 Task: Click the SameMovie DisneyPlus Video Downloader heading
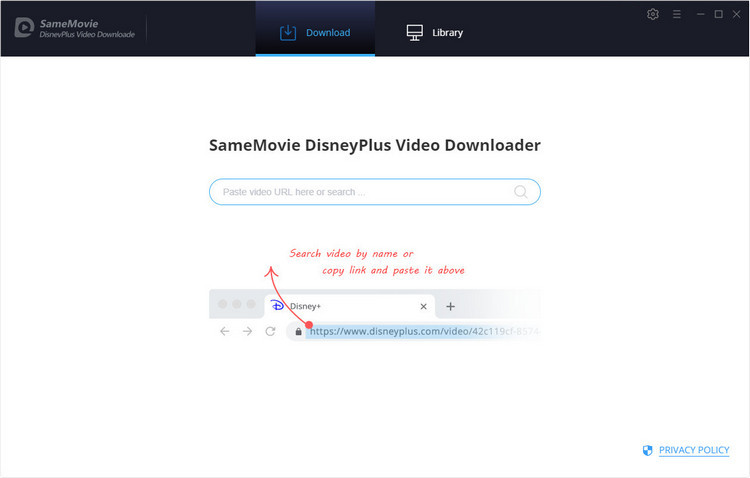click(375, 145)
